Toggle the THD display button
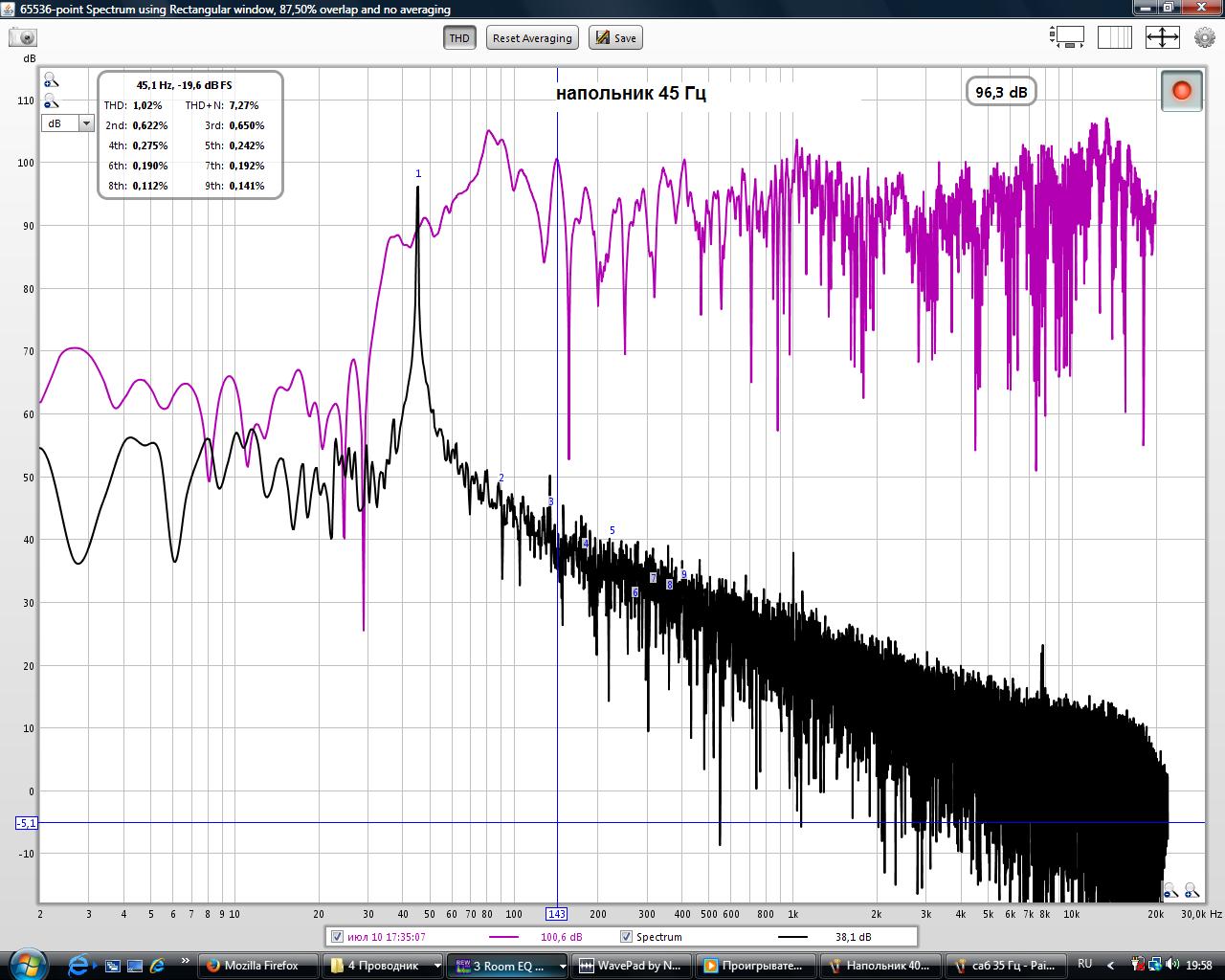The height and width of the screenshot is (980, 1225). coord(459,37)
